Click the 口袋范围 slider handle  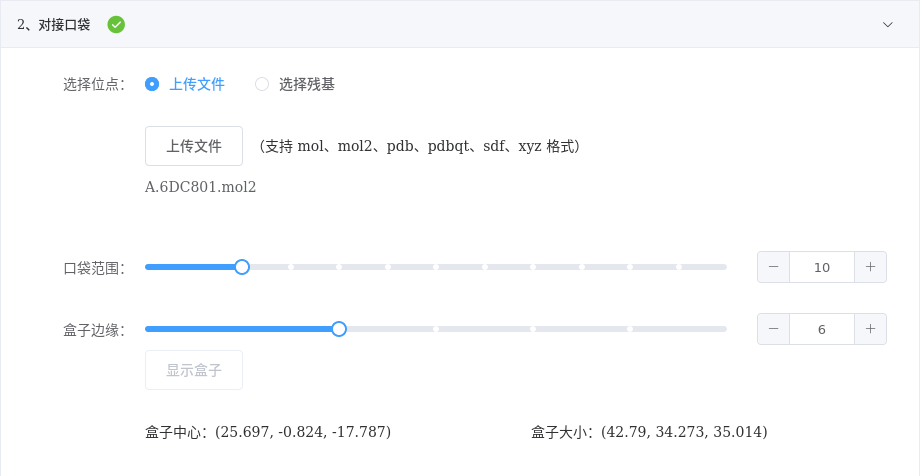[x=242, y=267]
